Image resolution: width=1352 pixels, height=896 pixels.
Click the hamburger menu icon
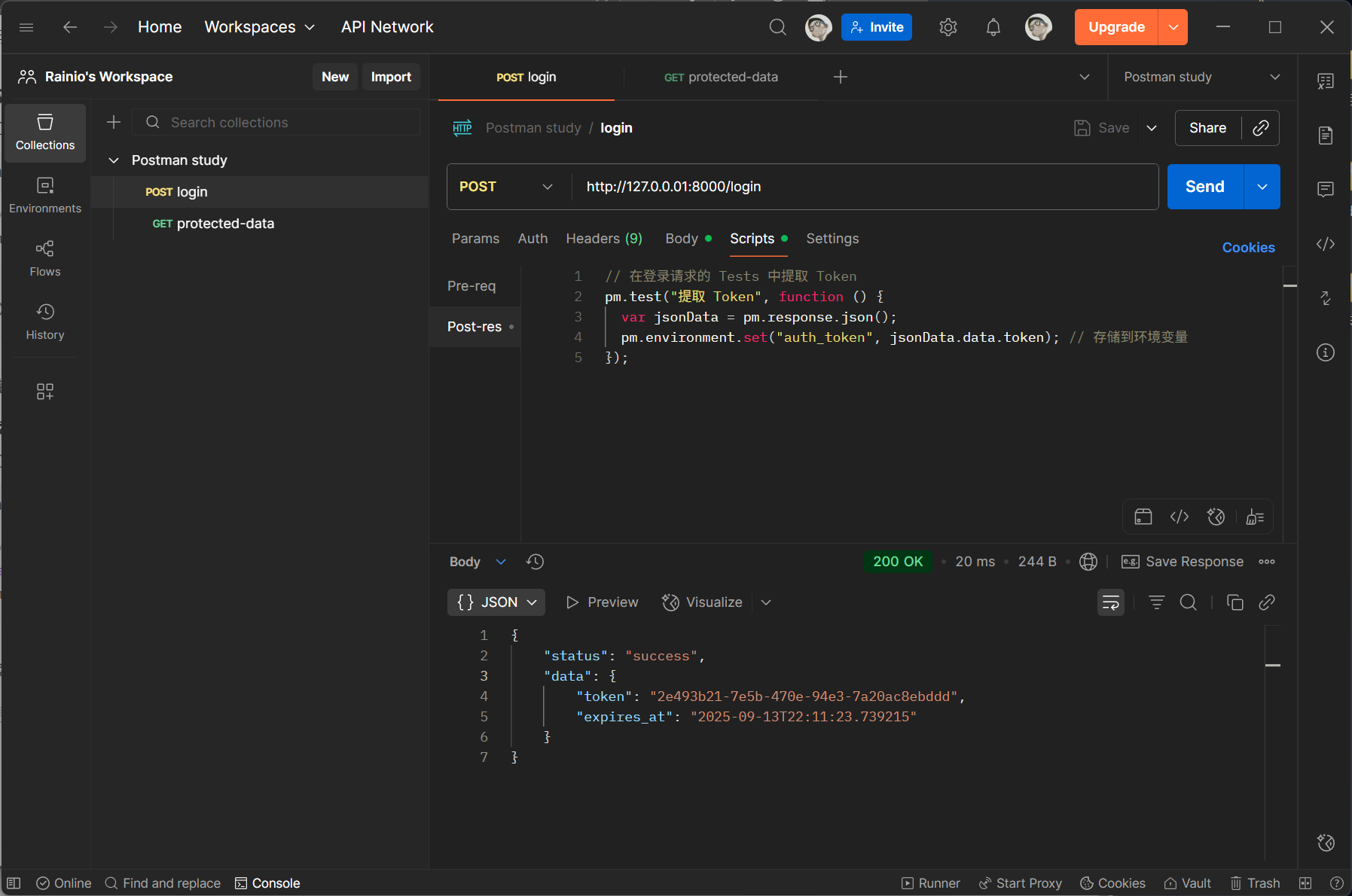tap(26, 27)
